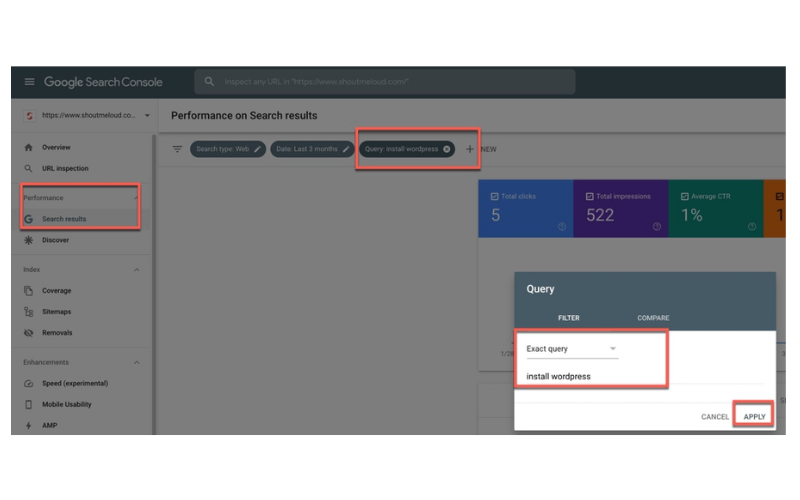Image resolution: width=800 pixels, height=500 pixels.
Task: Edit the Search type: Web filter chip
Action: [228, 149]
